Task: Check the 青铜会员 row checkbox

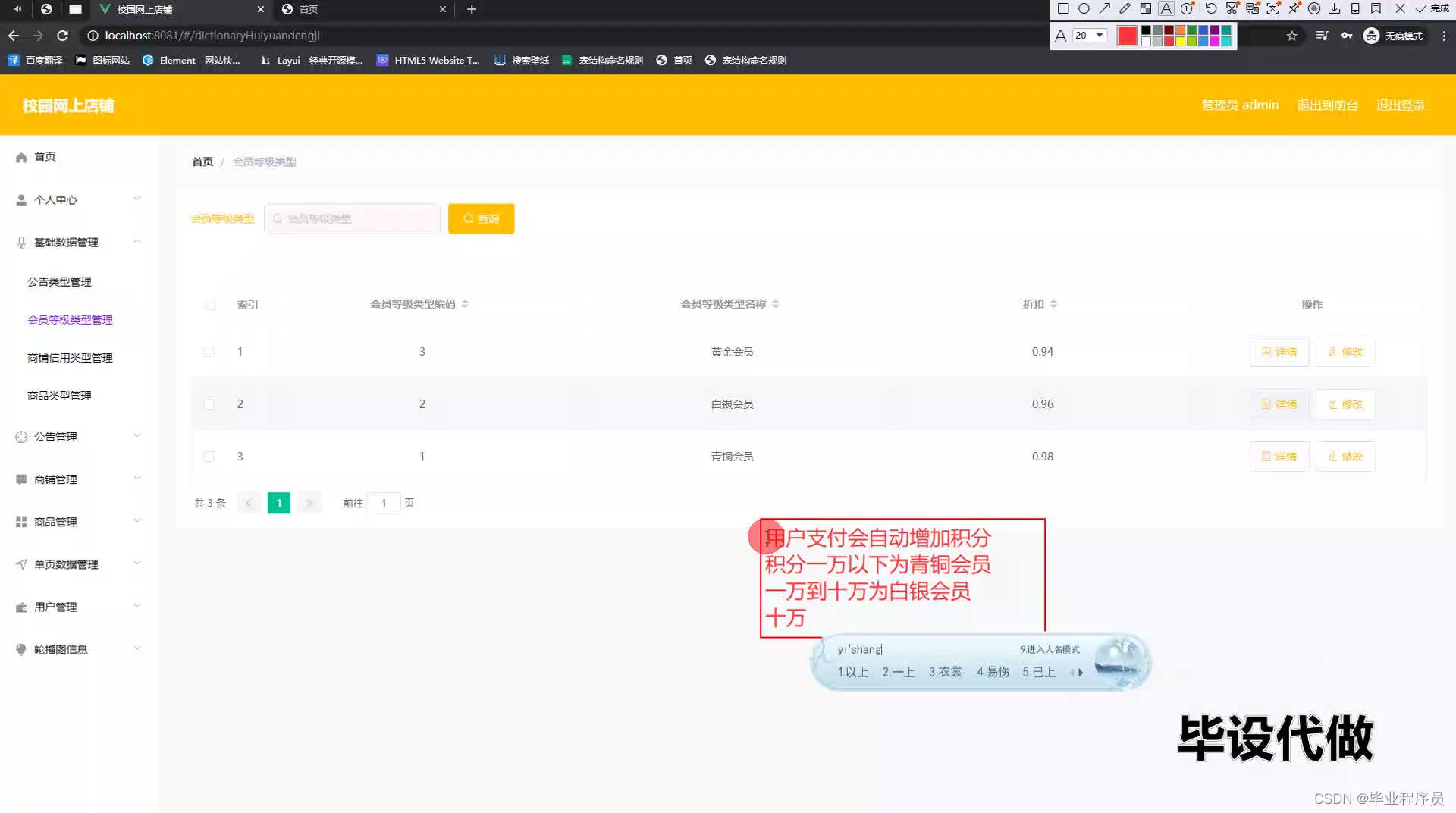Action: coord(209,457)
